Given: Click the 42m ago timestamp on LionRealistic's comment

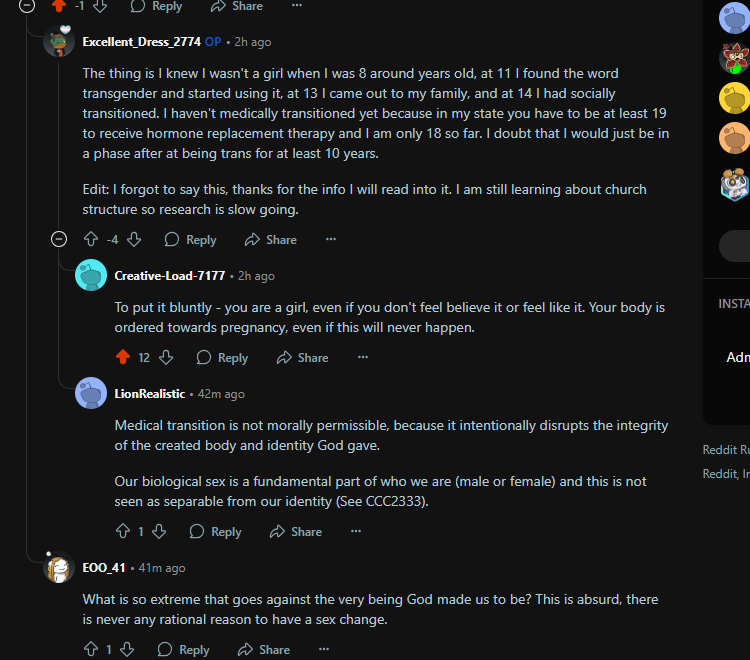Looking at the screenshot, I should [221, 394].
